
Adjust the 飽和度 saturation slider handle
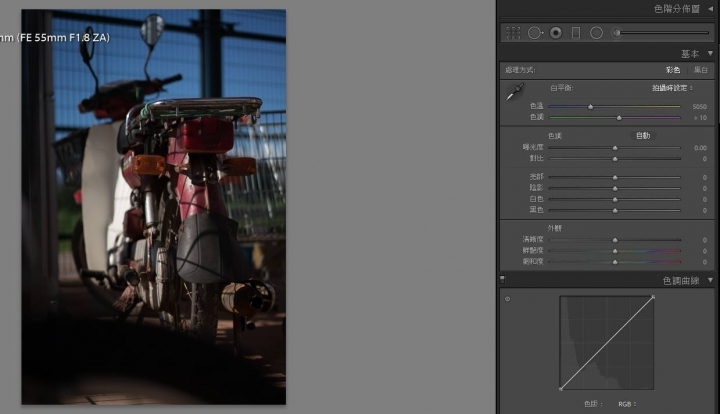[x=615, y=262]
